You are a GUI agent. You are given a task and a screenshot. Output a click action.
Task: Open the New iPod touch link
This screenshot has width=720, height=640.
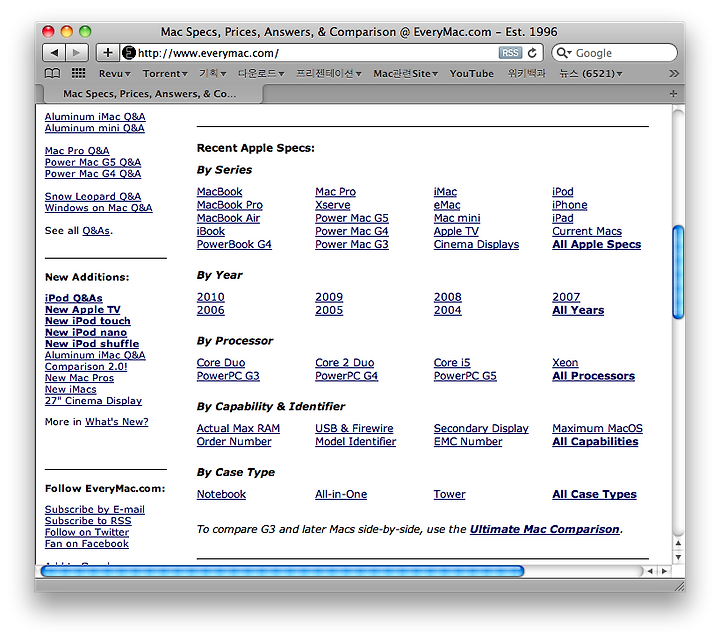pyautogui.click(x=88, y=321)
